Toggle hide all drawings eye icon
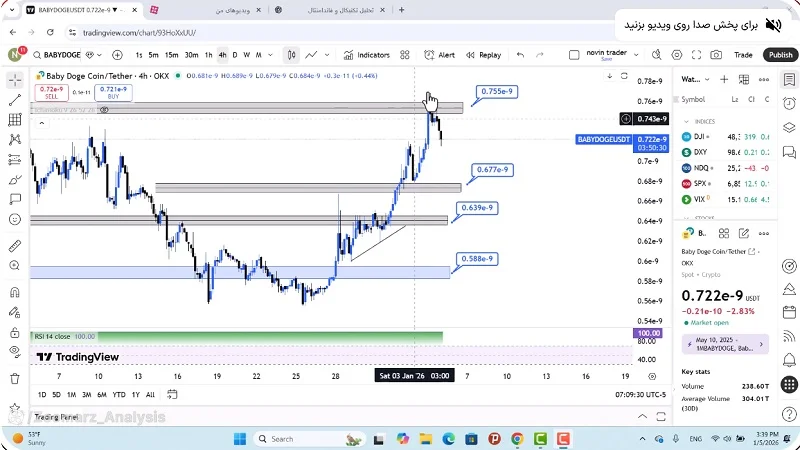The height and width of the screenshot is (450, 800). [x=14, y=352]
